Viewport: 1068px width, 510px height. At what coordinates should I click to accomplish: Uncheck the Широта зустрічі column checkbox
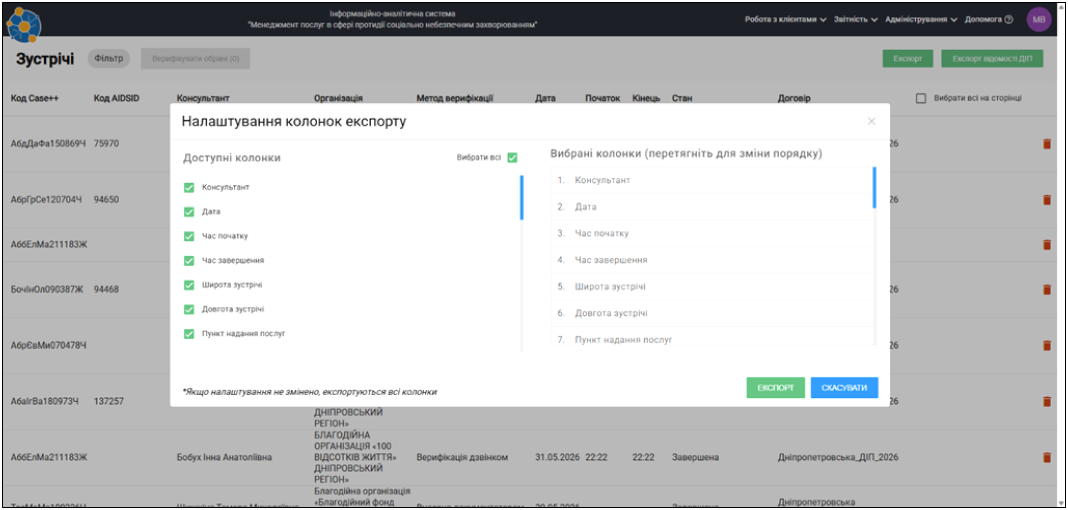[189, 285]
